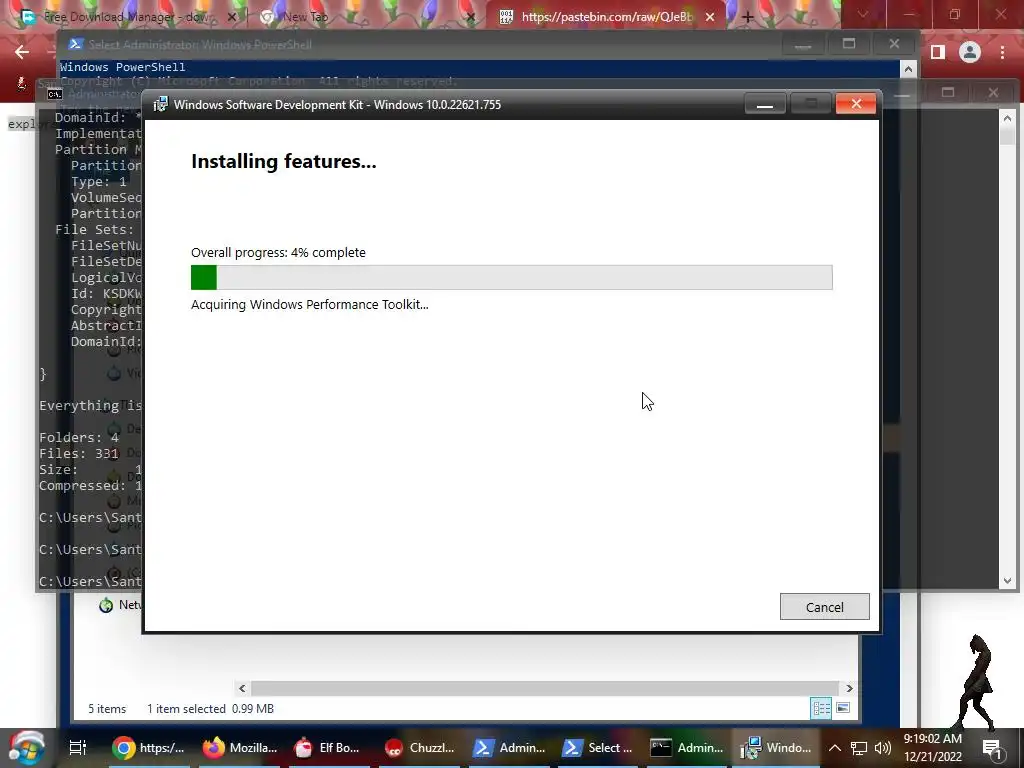Viewport: 1024px width, 768px height.
Task: Open Task View on the taskbar
Action: point(78,748)
